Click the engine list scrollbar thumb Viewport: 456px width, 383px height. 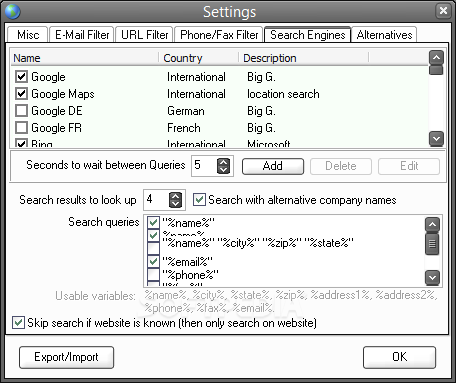(x=436, y=70)
